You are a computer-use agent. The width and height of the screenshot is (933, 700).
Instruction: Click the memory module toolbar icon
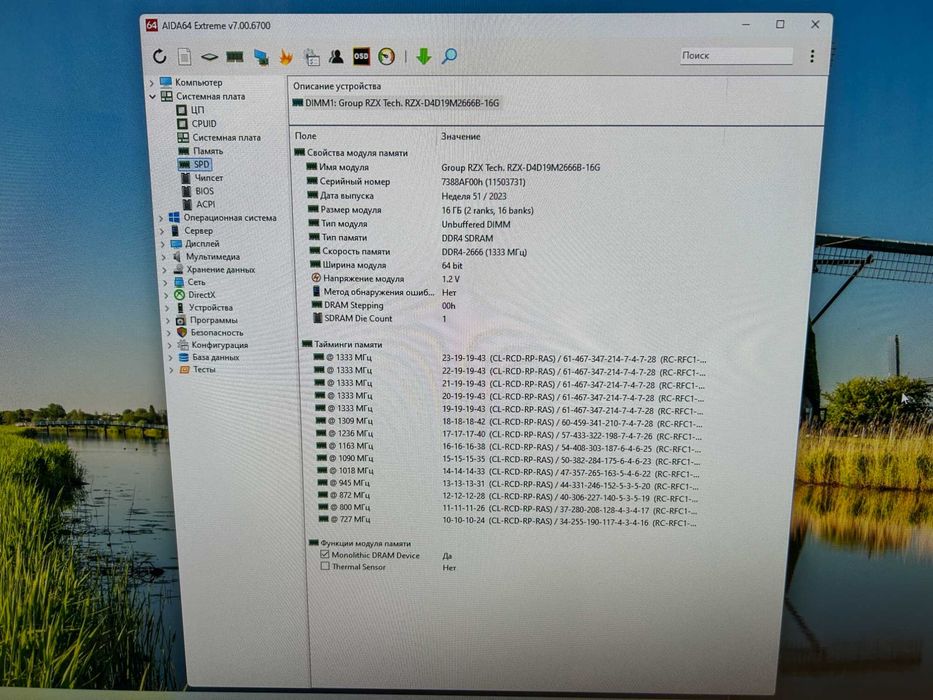tap(234, 57)
